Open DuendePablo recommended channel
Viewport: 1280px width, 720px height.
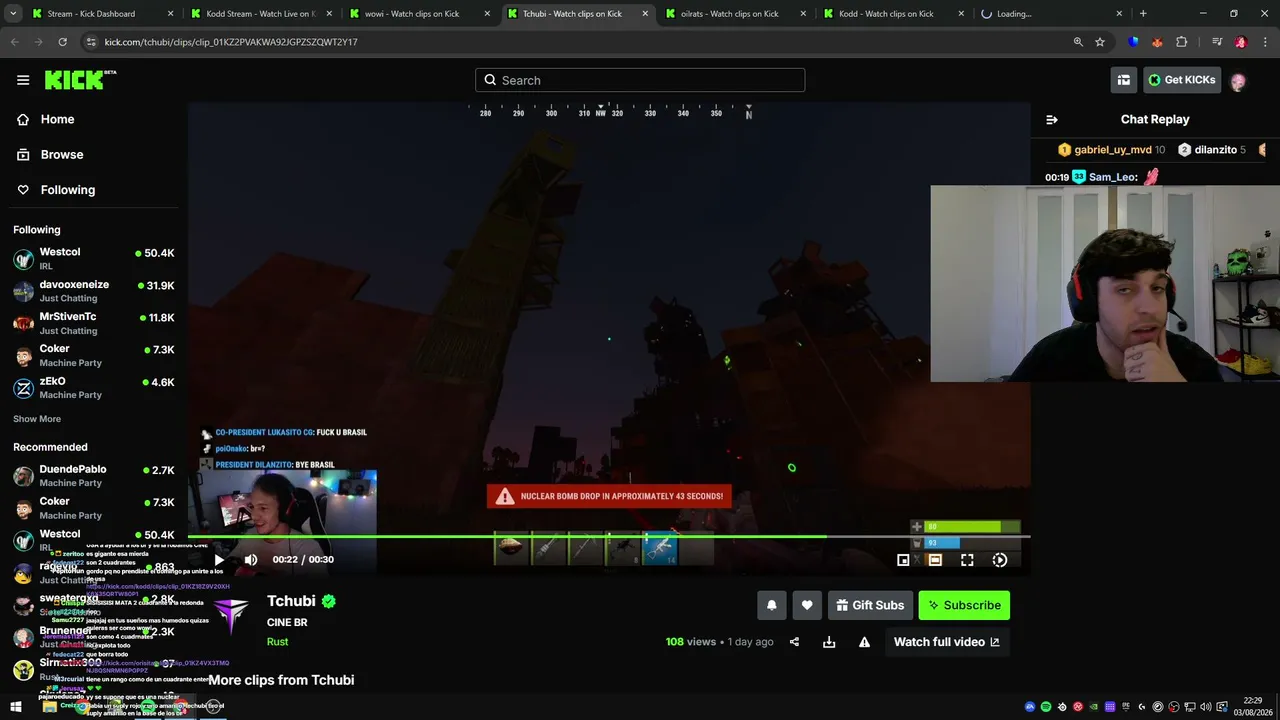coord(94,476)
